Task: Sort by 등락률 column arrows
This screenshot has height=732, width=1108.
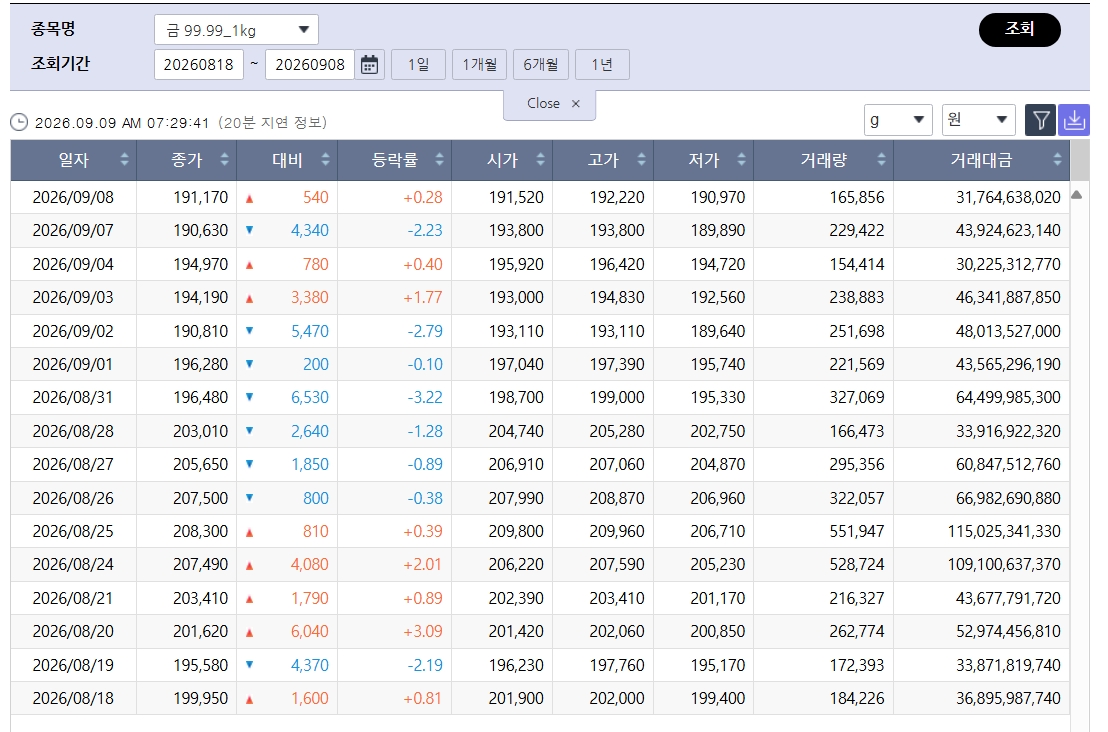Action: (x=439, y=160)
